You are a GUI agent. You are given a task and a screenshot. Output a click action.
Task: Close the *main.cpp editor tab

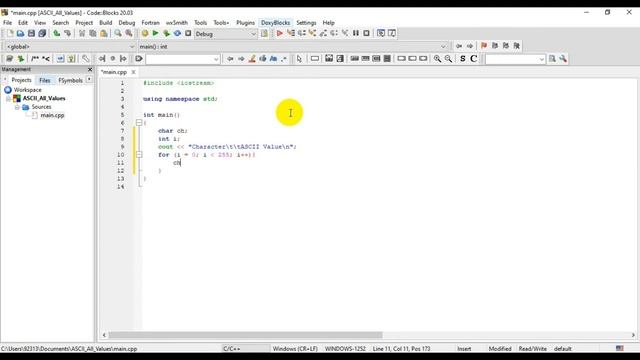(133, 72)
